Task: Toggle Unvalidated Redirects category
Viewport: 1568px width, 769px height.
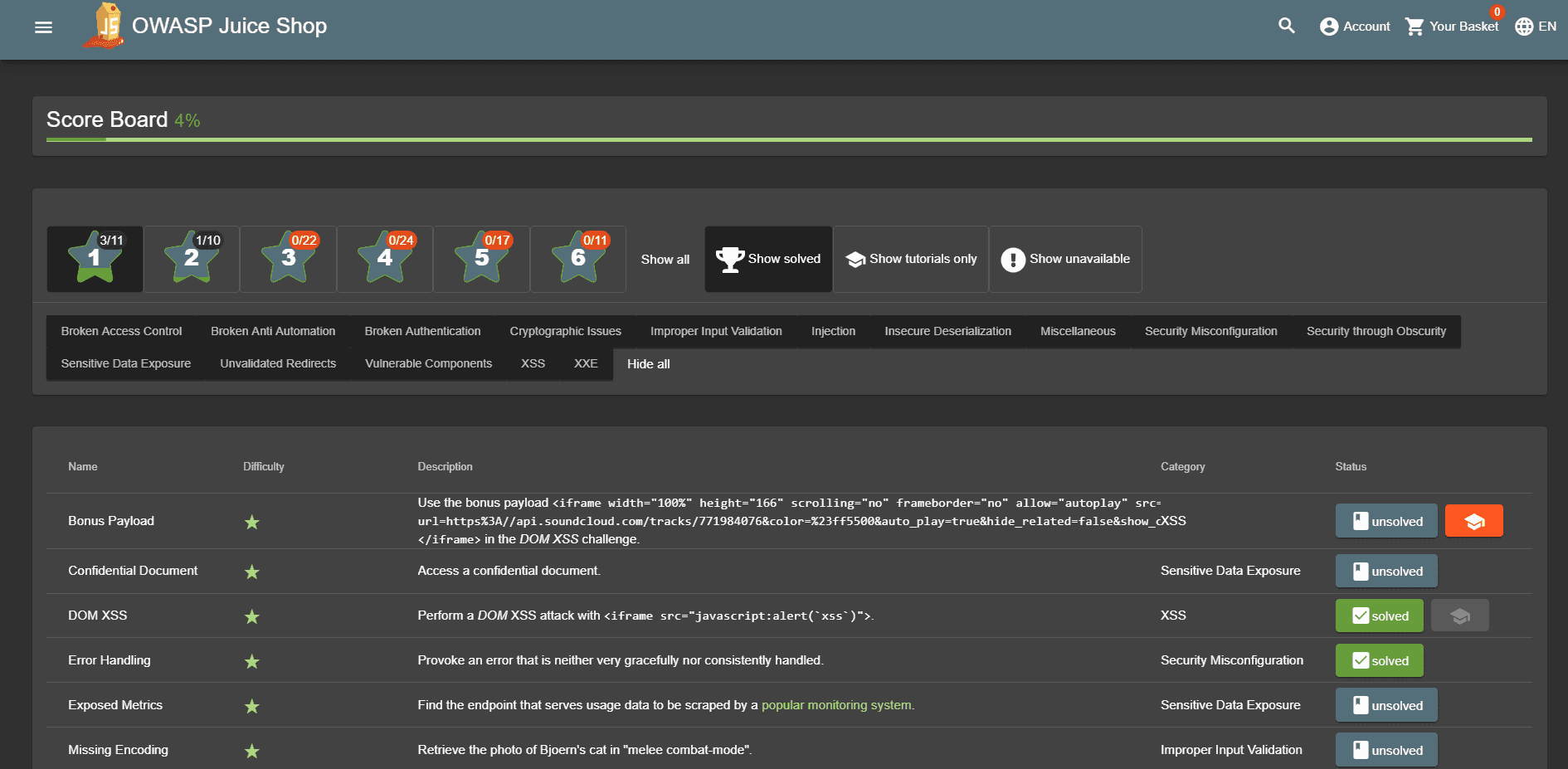Action: tap(278, 363)
